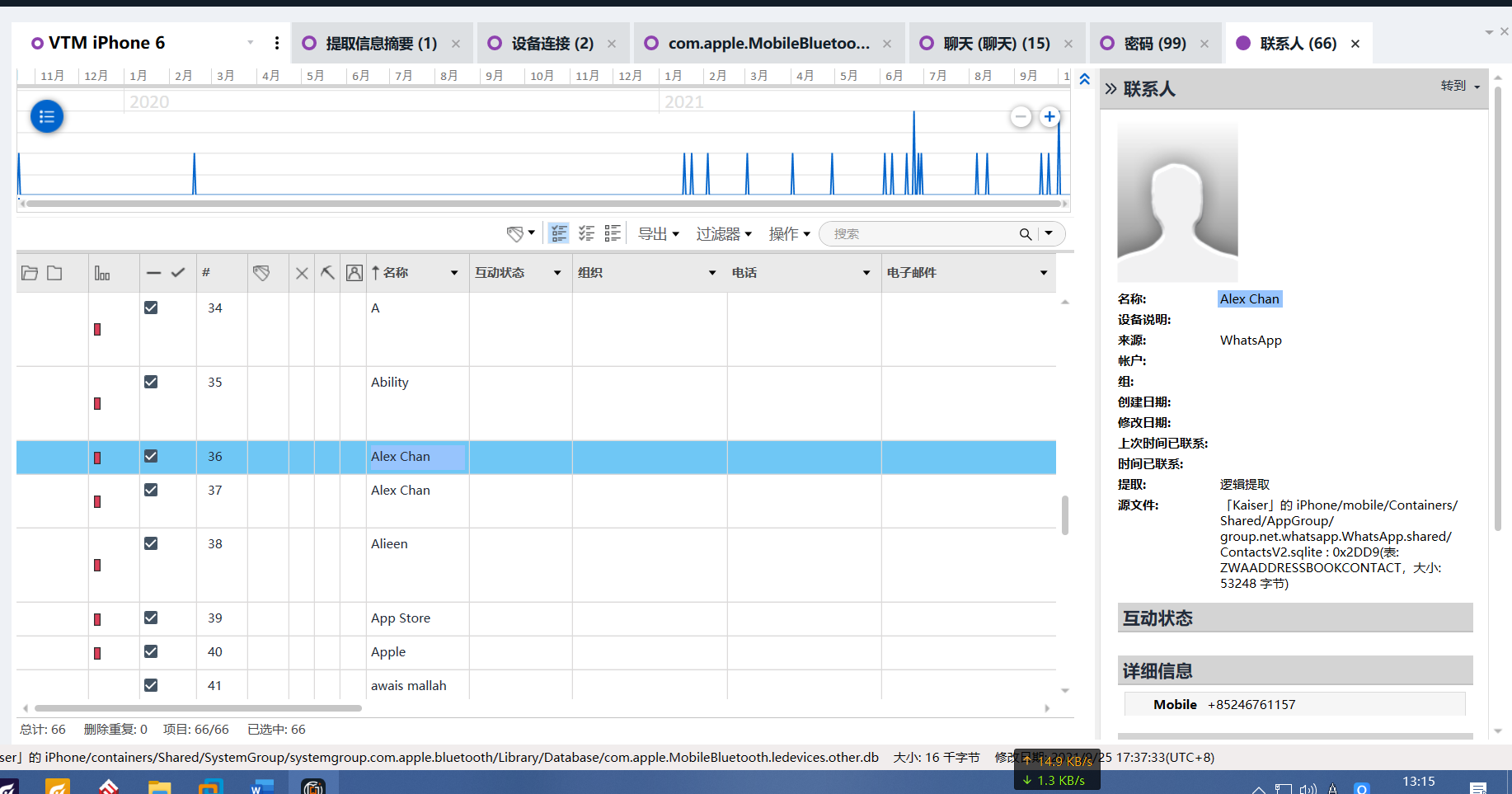Sort by the 名称 name column
The image size is (1512, 794).
click(x=396, y=273)
